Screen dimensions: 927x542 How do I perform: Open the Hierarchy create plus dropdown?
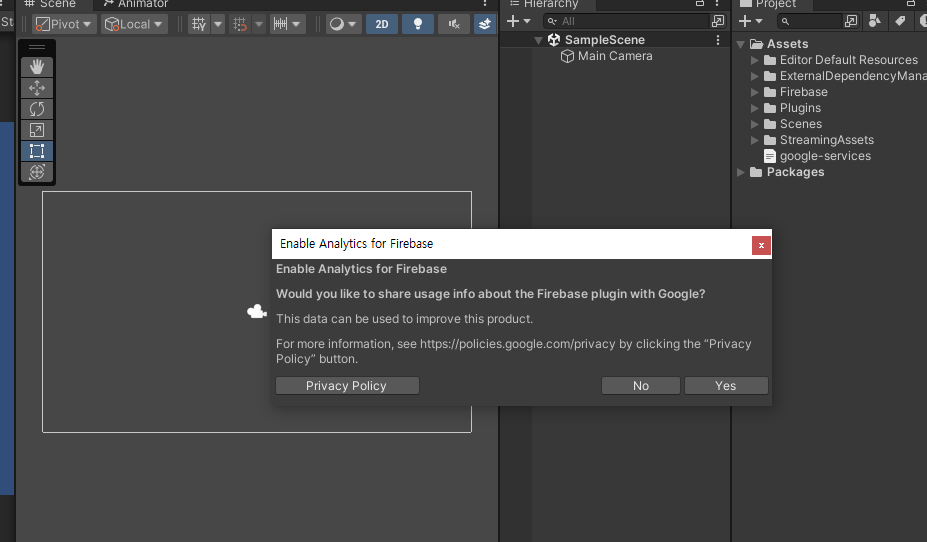tap(518, 21)
